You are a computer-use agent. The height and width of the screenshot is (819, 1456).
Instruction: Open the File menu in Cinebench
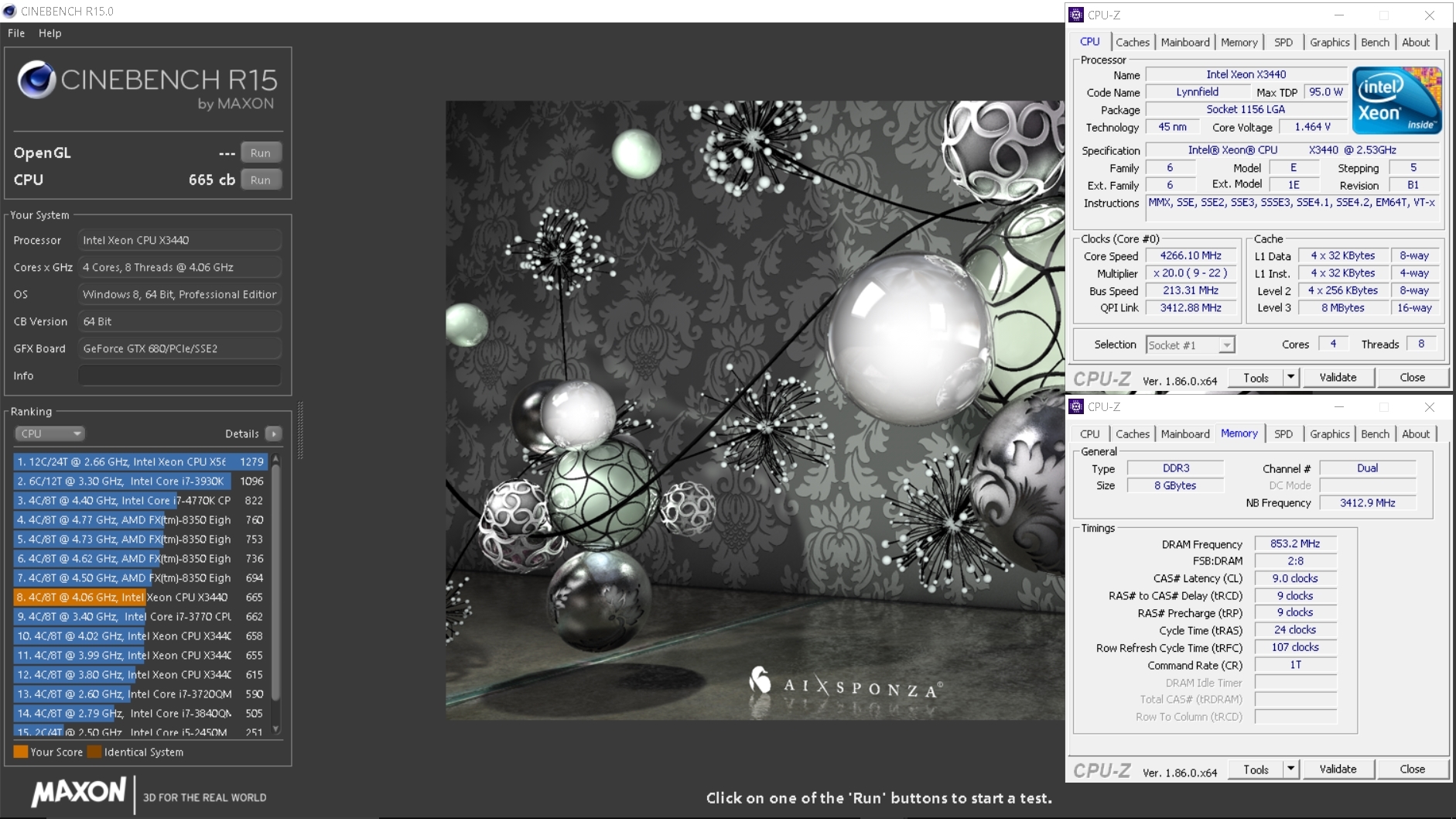(x=16, y=33)
